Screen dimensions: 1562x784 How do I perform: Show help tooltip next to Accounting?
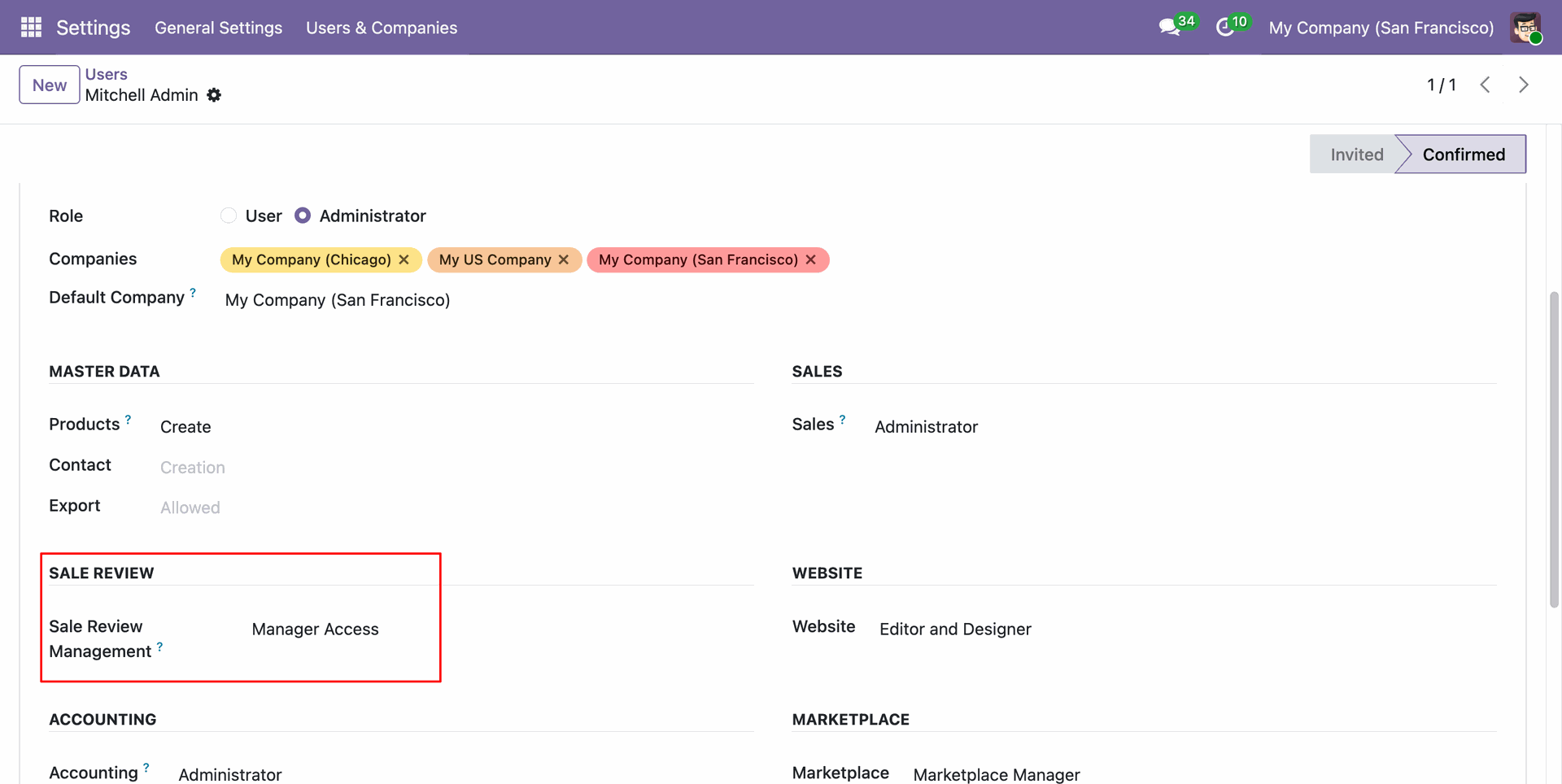pos(146,768)
